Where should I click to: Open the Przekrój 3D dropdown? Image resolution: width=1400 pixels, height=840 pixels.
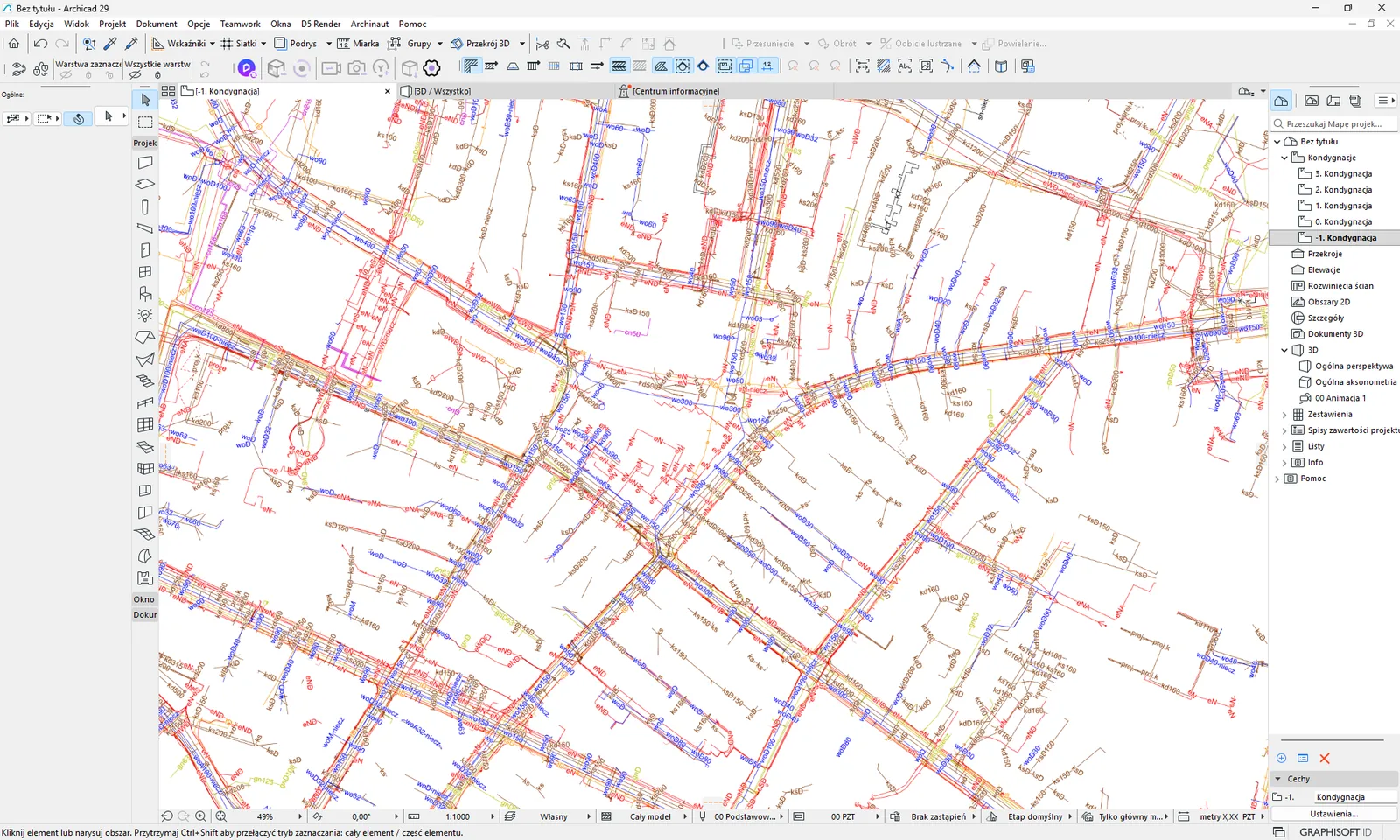[x=522, y=44]
